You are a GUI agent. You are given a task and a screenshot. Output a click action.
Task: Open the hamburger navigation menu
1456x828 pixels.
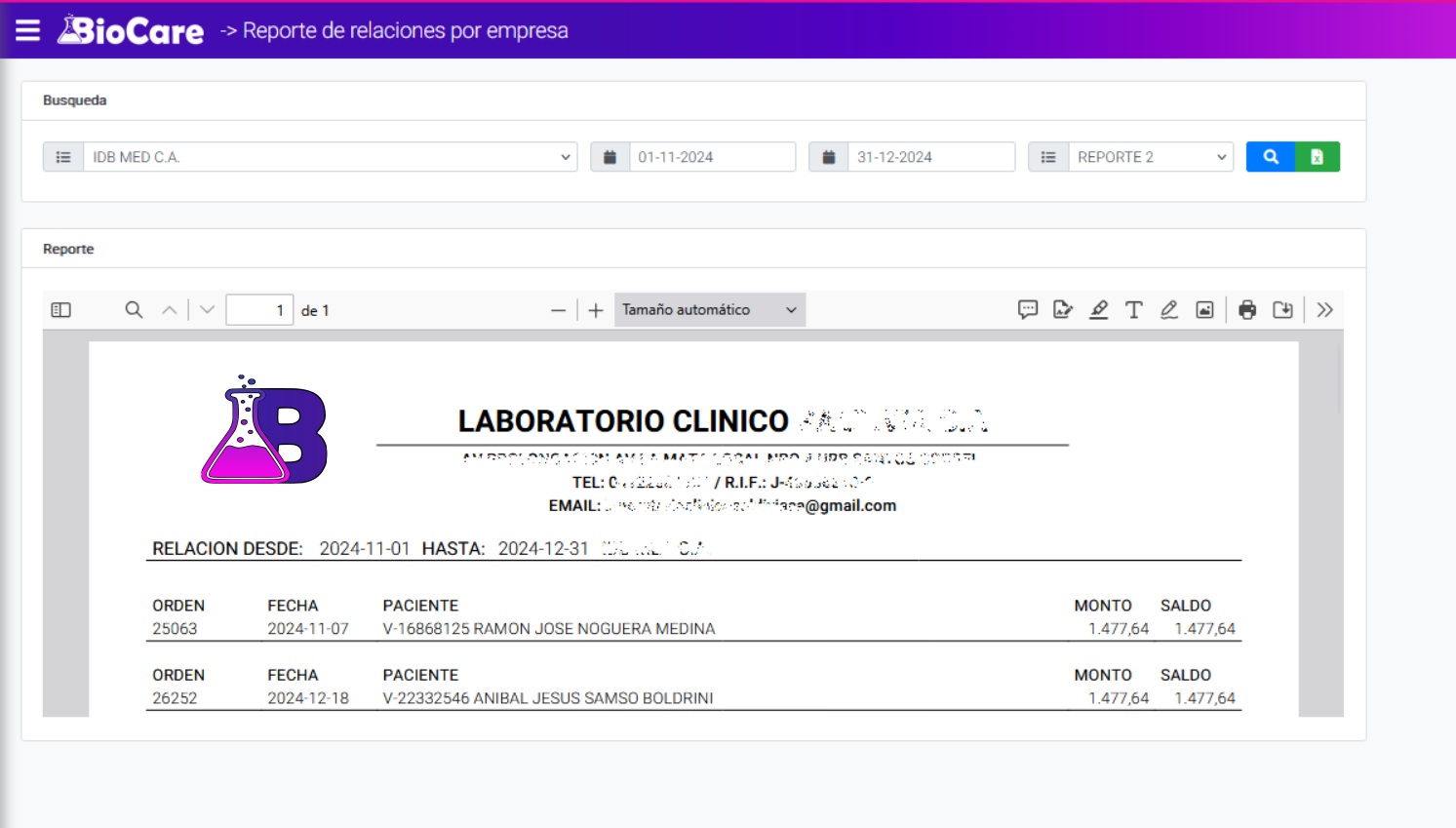click(x=27, y=30)
